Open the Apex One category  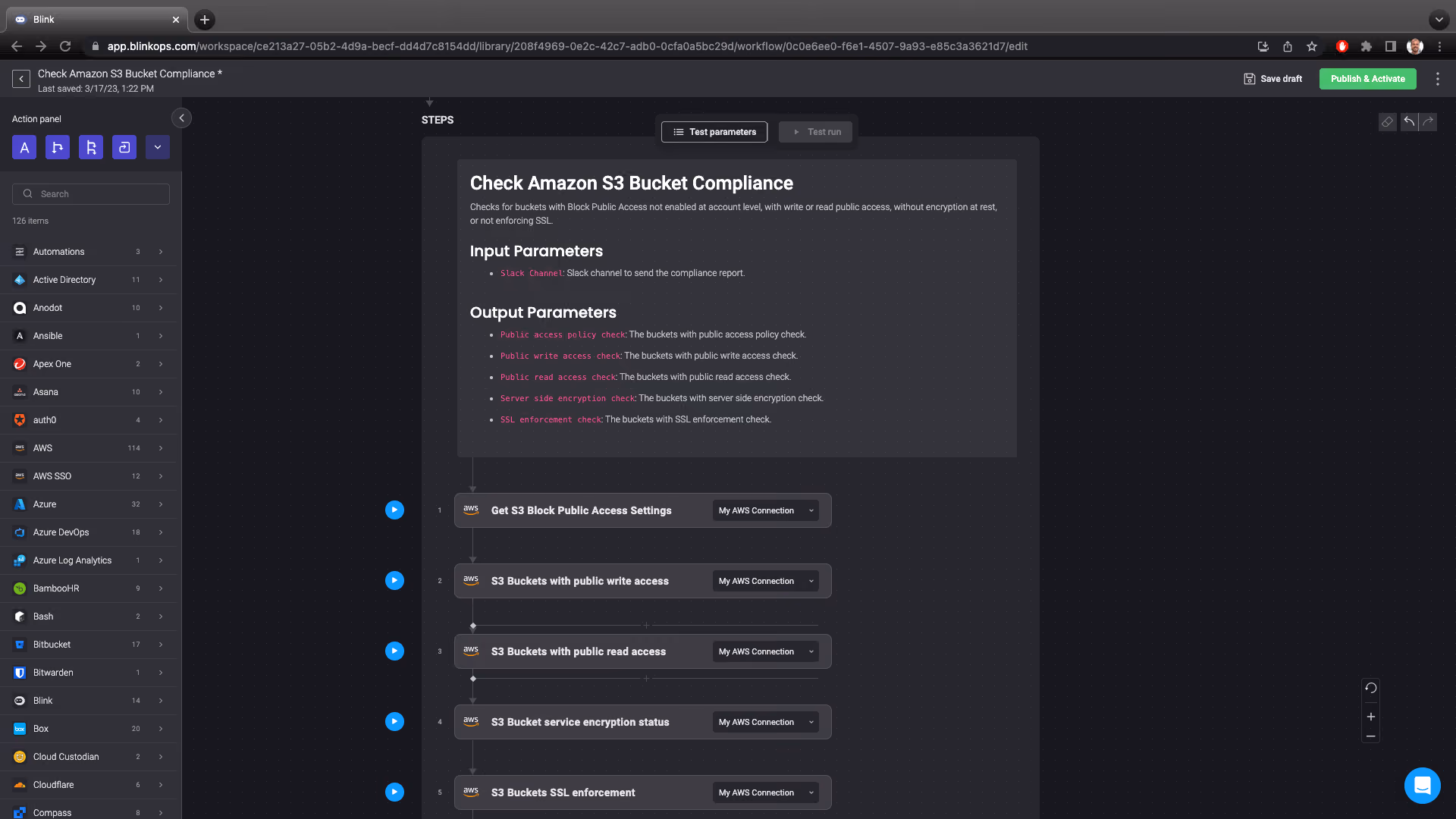click(x=88, y=364)
